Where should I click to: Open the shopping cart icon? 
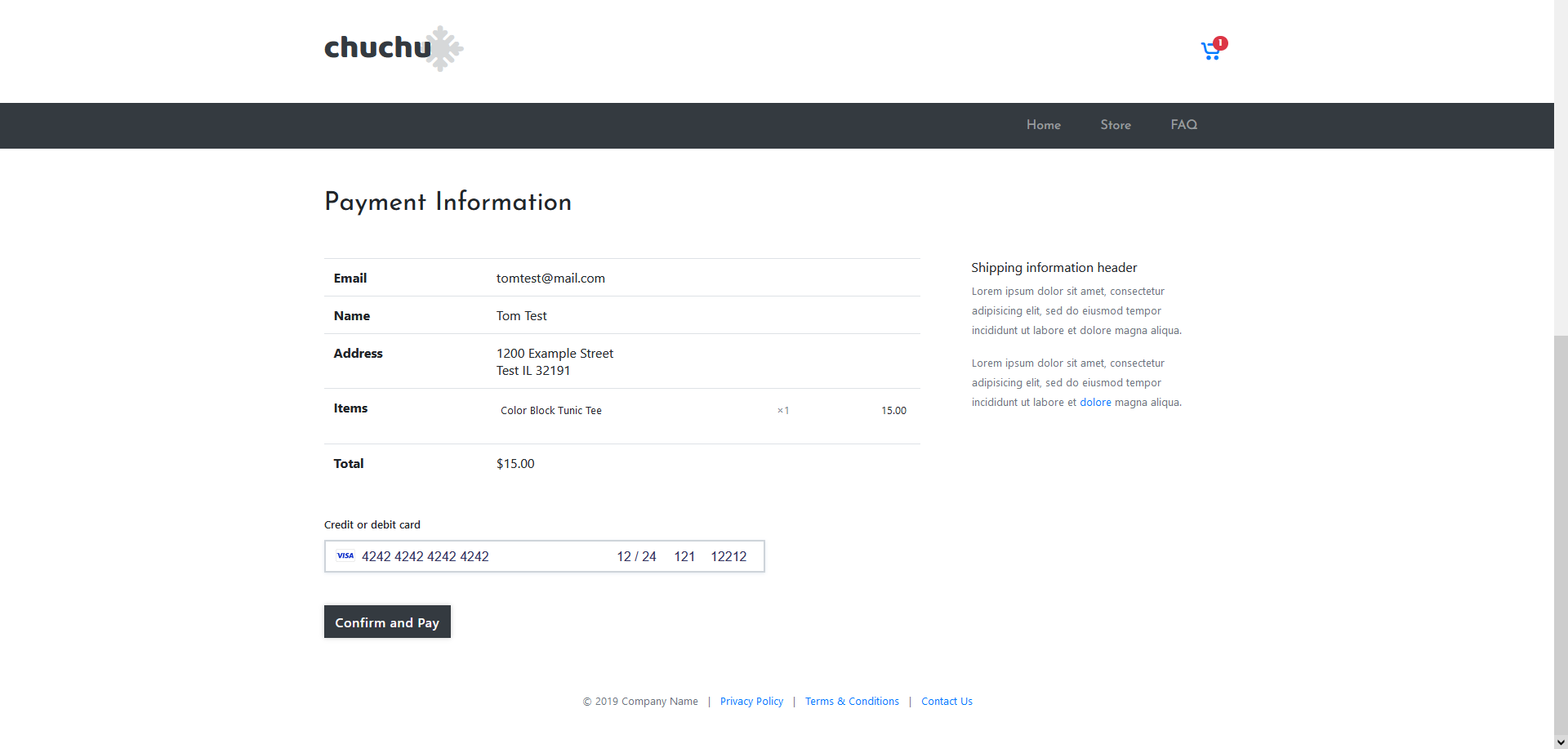coord(1209,52)
